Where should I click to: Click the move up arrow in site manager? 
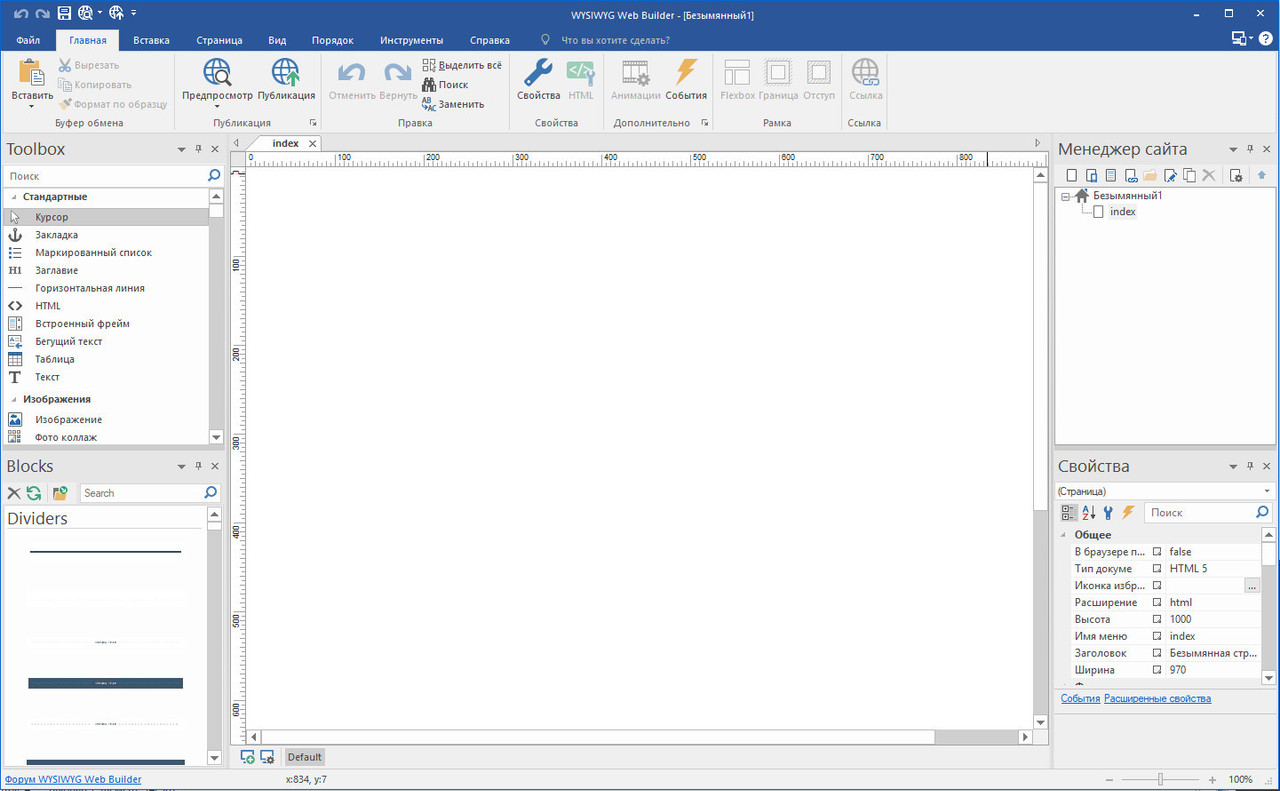pos(1262,176)
